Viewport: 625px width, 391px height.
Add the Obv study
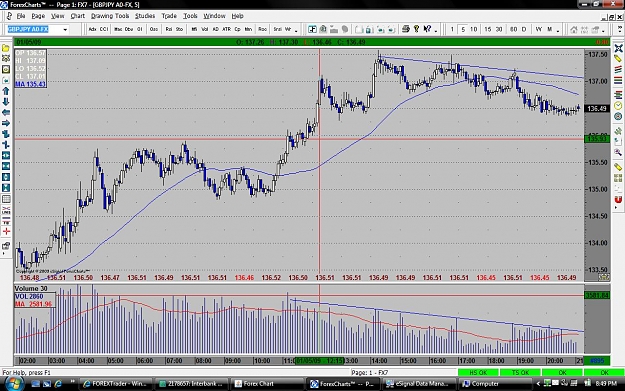pyautogui.click(x=129, y=29)
